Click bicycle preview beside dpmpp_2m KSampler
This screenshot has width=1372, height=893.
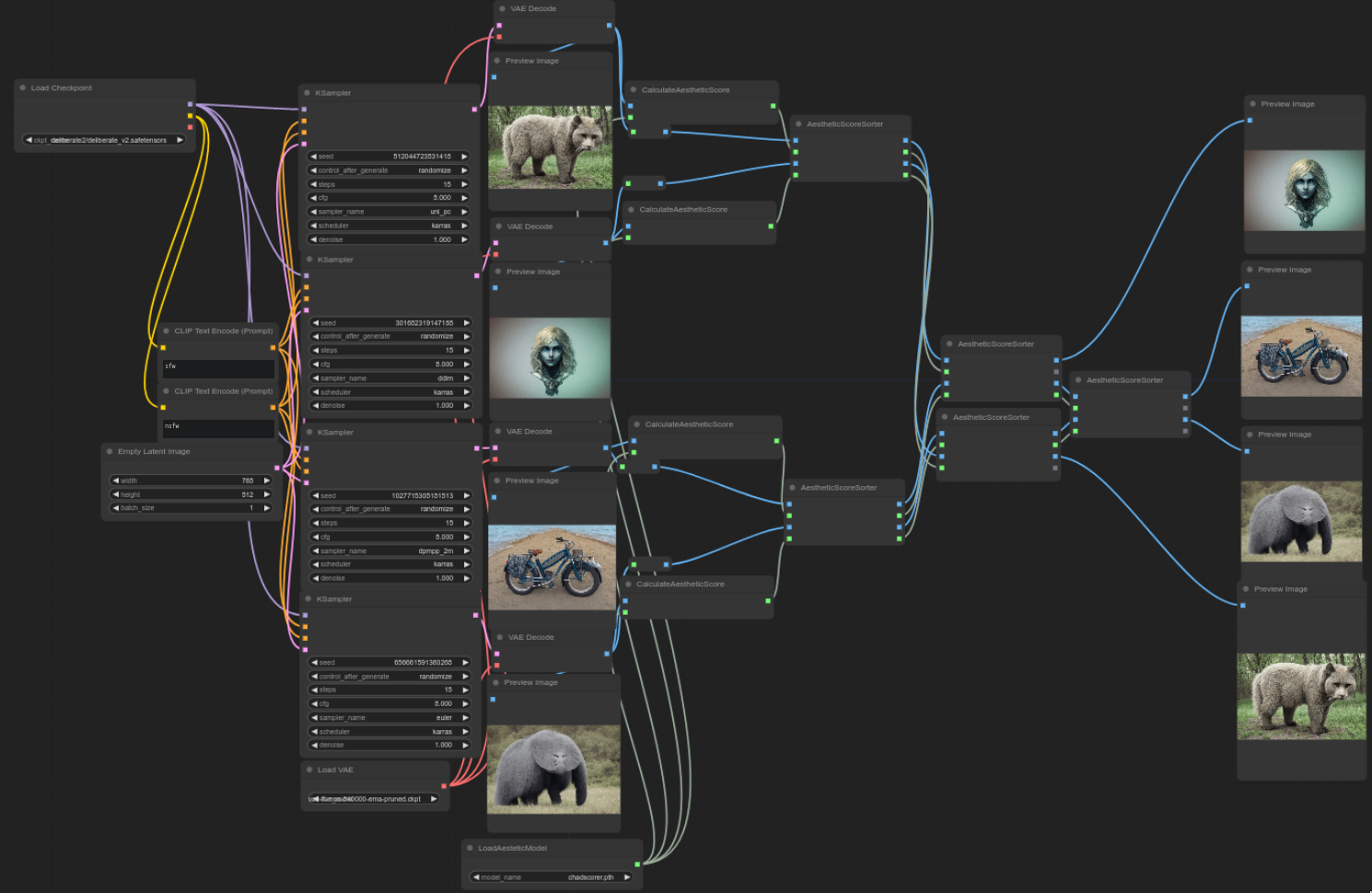pos(552,567)
